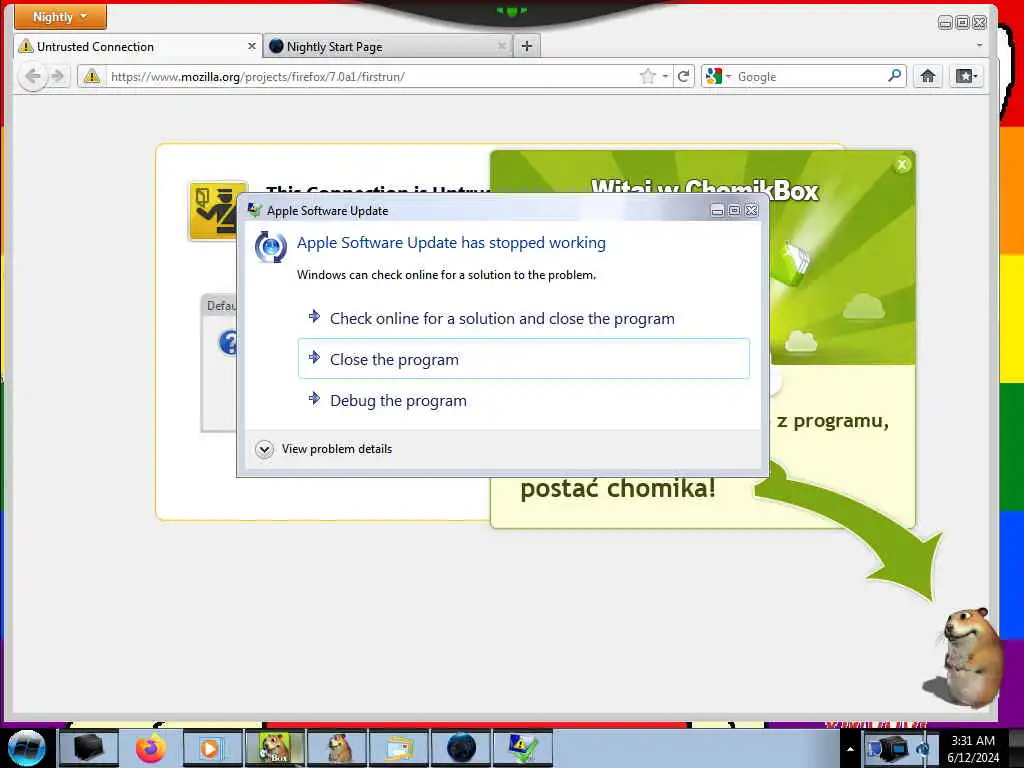Open the Nightly application menu button
The height and width of the screenshot is (768, 1024).
point(59,16)
